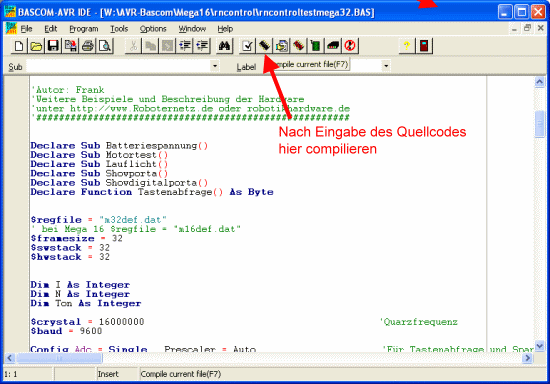550x384 pixels.
Task: Compile the current file with the chip icon
Action: click(264, 46)
